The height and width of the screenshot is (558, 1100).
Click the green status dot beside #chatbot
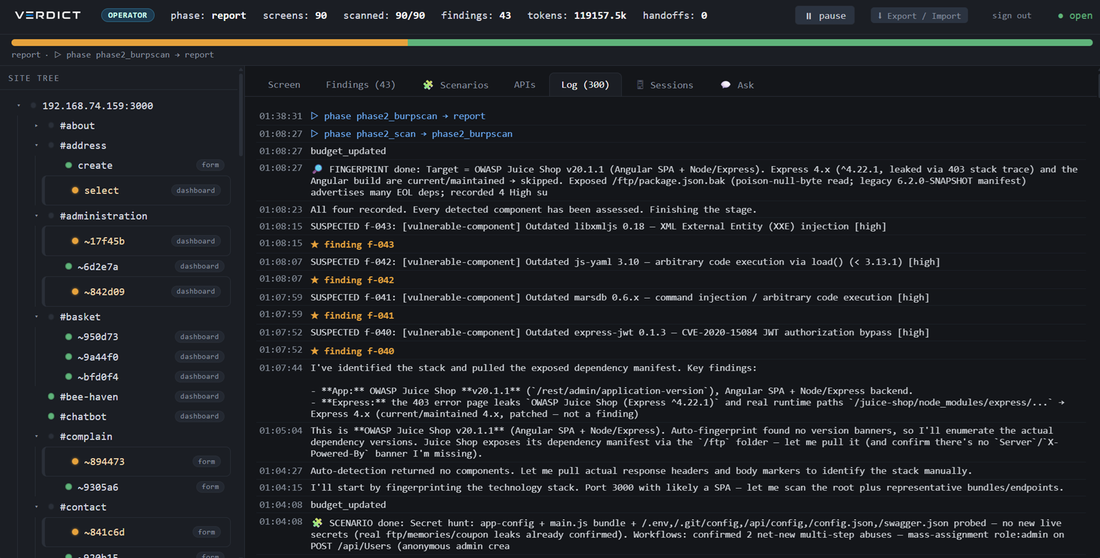[51, 416]
